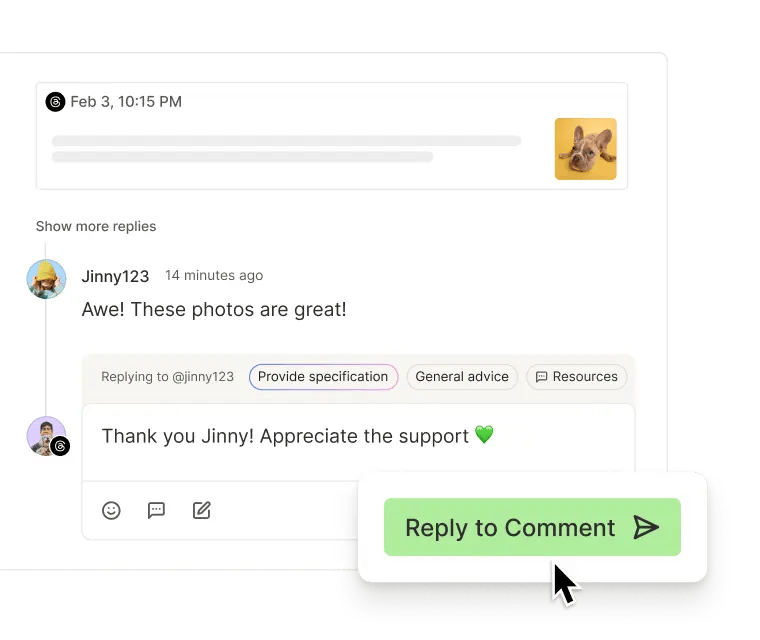760x640 pixels.
Task: Click the Threads badge on replier avatar
Action: (60, 446)
